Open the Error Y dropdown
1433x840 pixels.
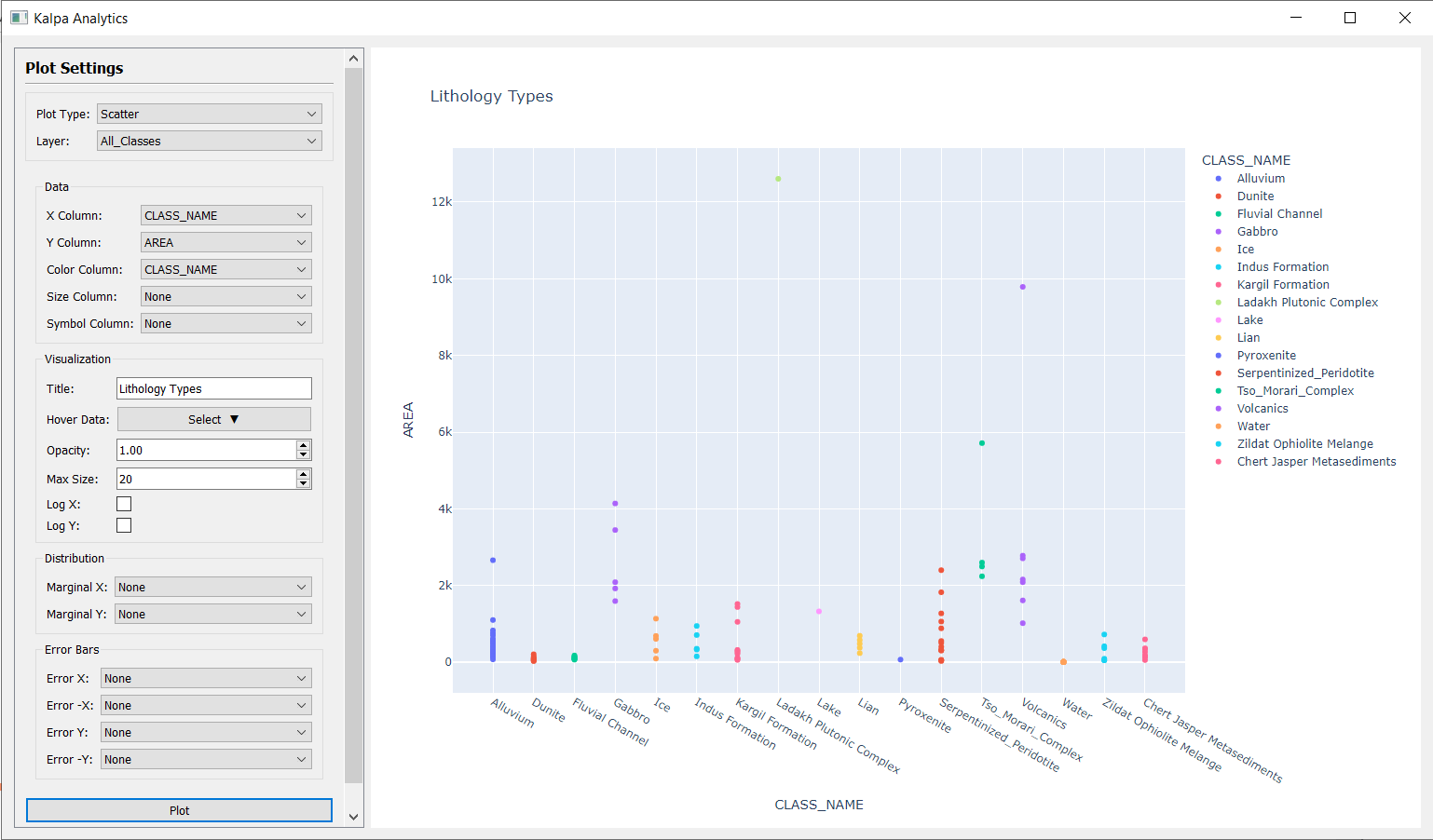(x=205, y=733)
